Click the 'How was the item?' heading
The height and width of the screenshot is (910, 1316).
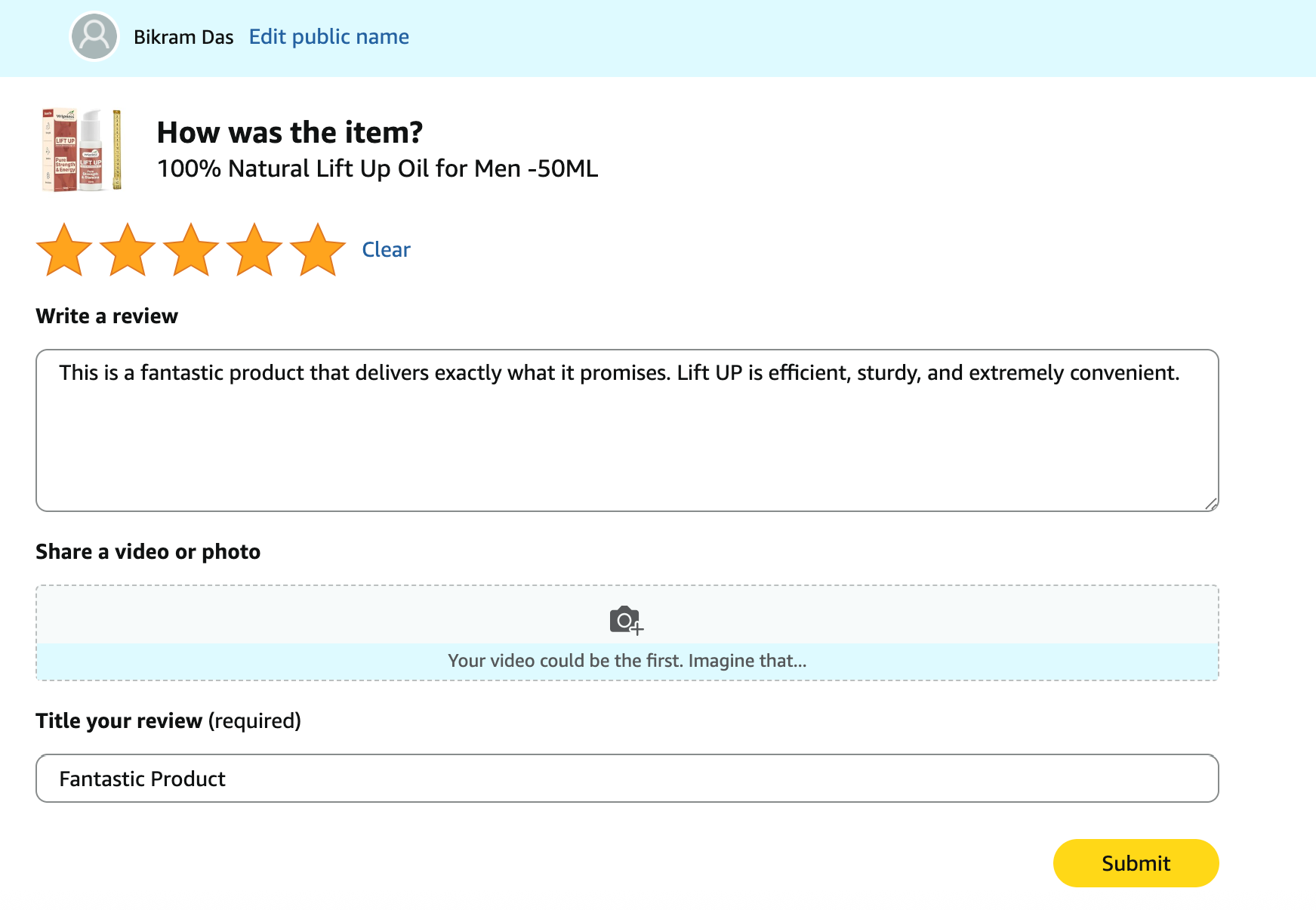[290, 132]
